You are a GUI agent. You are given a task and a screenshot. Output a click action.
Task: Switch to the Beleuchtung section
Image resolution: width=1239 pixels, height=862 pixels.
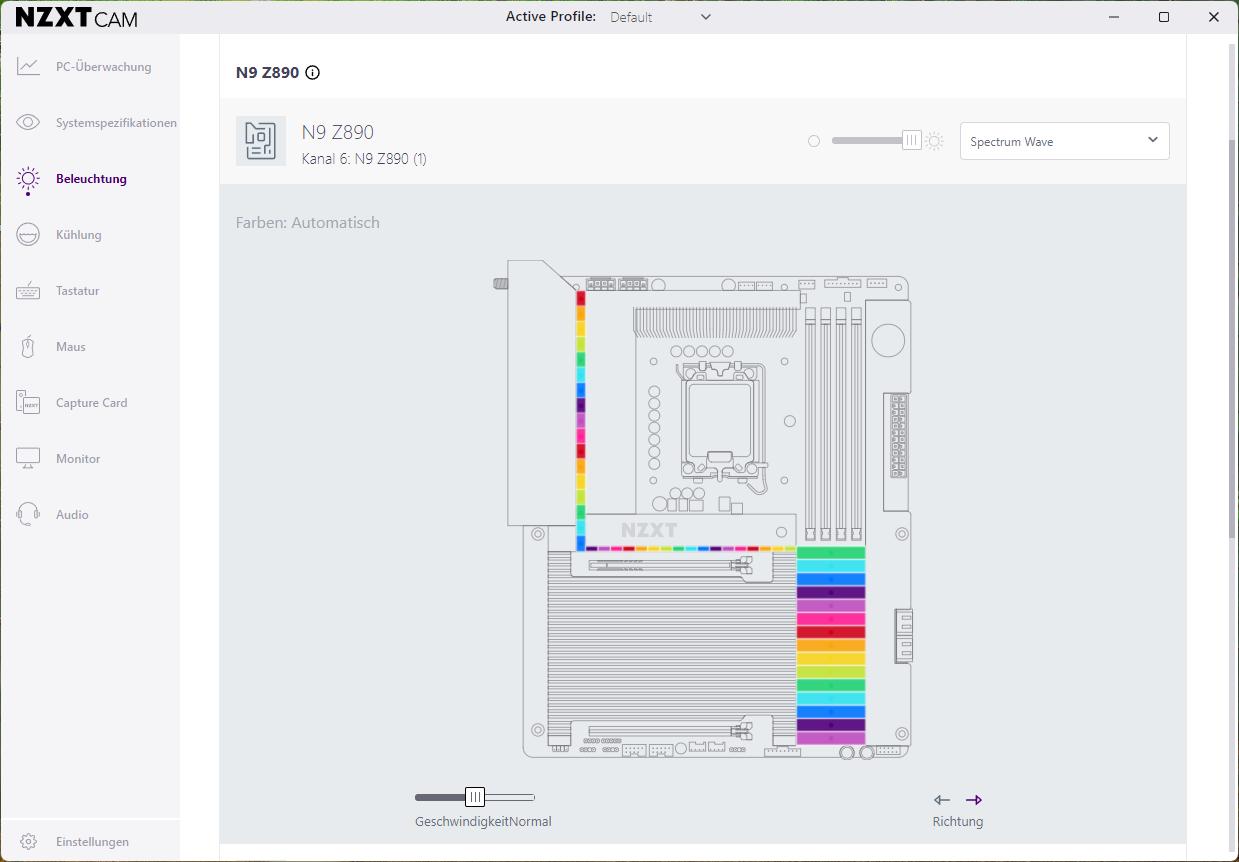[x=91, y=179]
